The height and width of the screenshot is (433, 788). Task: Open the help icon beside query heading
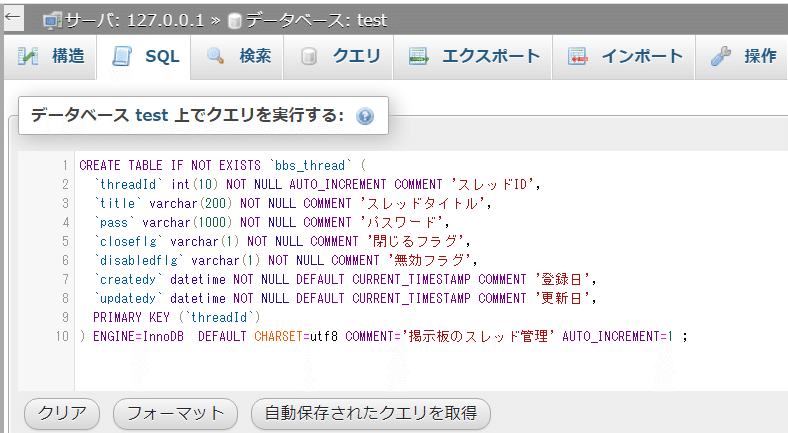pos(365,116)
